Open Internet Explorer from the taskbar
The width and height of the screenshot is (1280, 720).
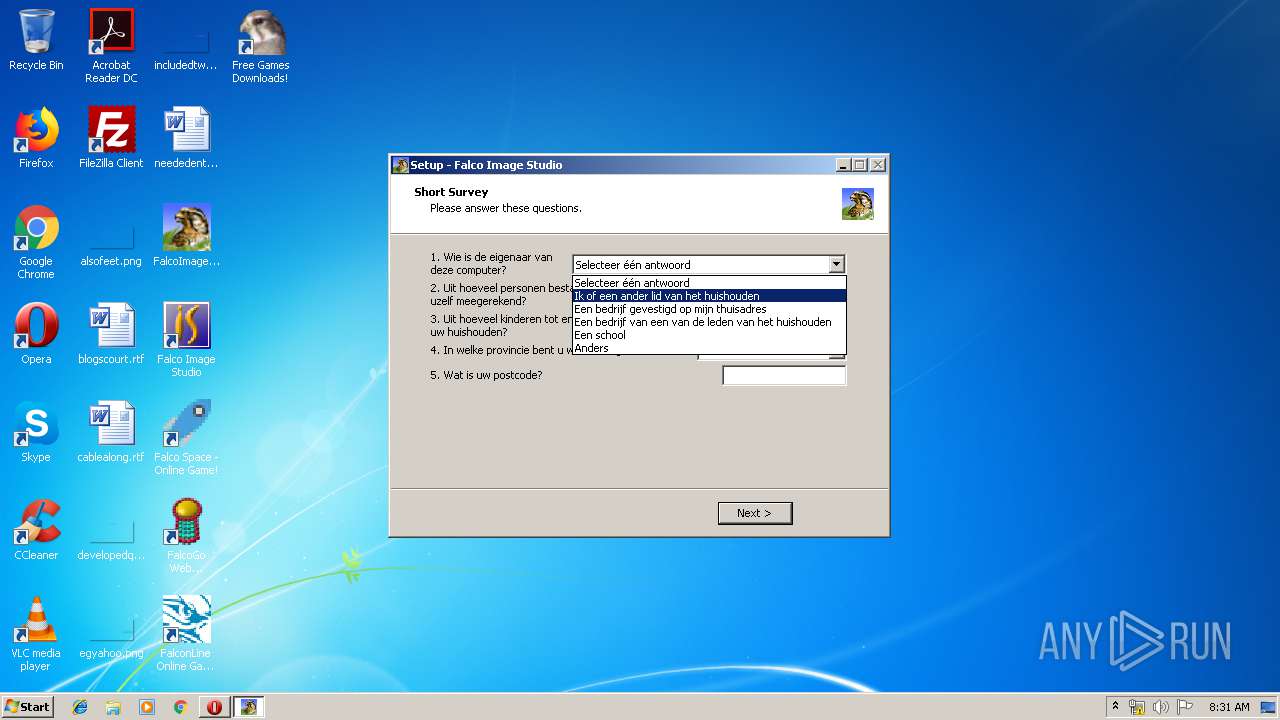tap(80, 707)
